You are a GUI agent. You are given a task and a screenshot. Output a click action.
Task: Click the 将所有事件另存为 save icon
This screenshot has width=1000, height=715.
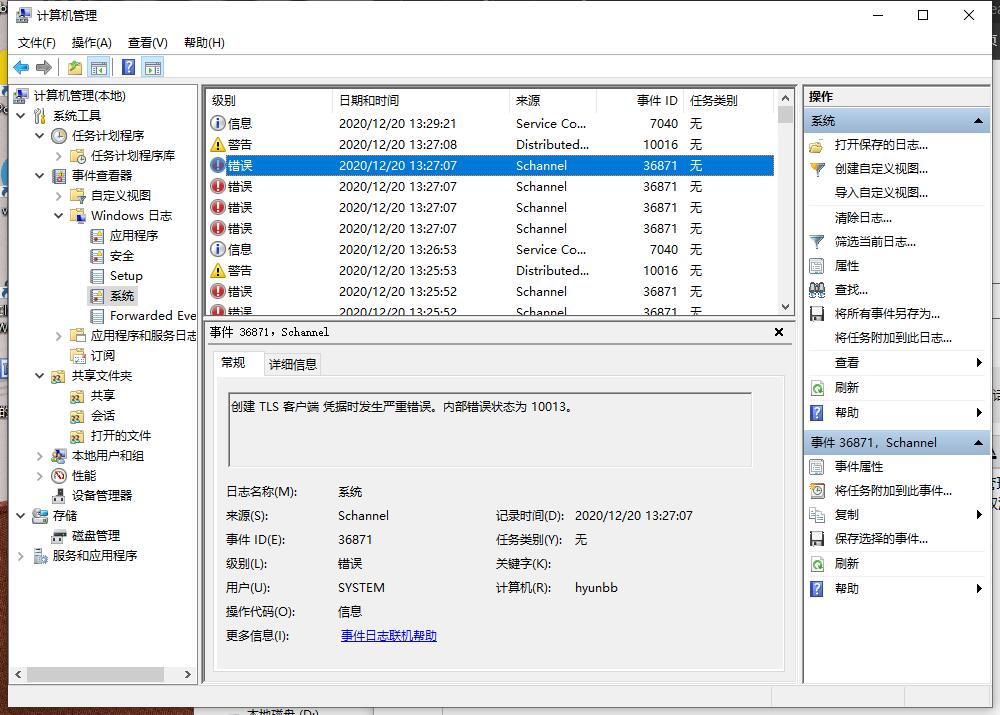(x=816, y=314)
